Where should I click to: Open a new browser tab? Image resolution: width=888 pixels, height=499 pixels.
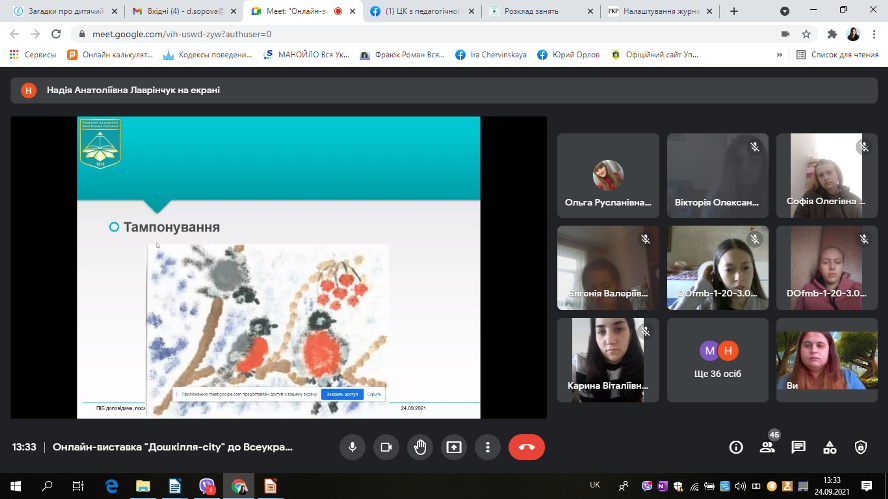[x=734, y=11]
